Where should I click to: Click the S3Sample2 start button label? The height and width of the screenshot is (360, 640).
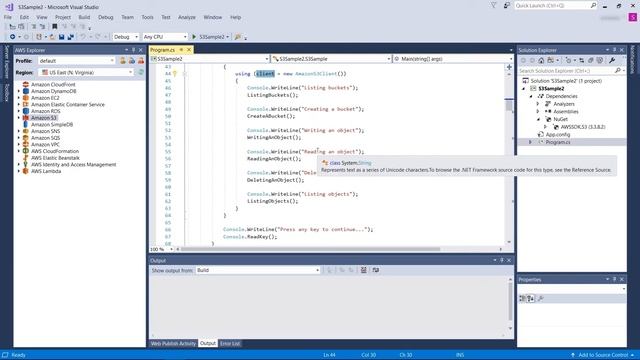pos(212,37)
